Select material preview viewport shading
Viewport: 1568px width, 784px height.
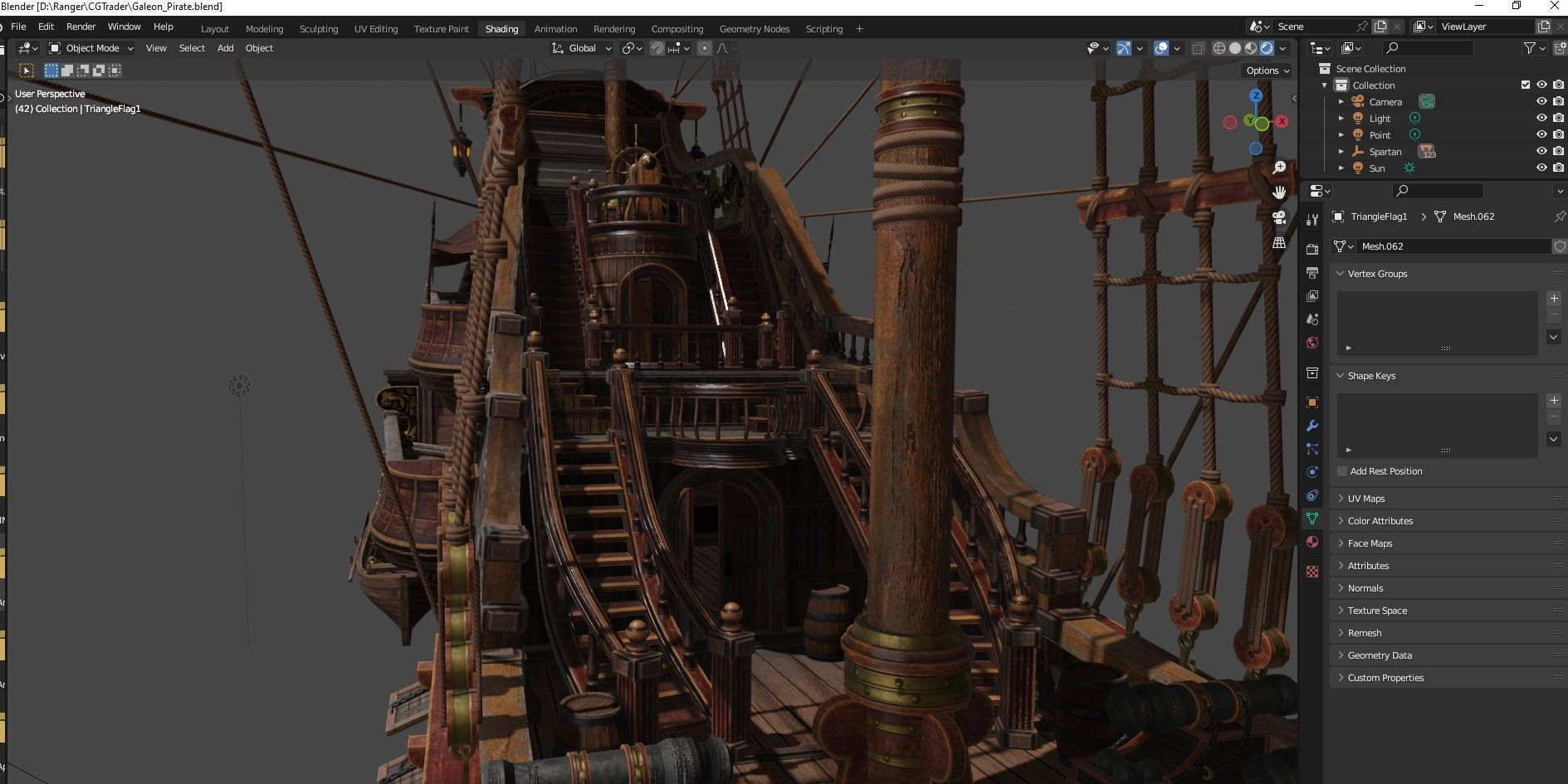point(1251,48)
